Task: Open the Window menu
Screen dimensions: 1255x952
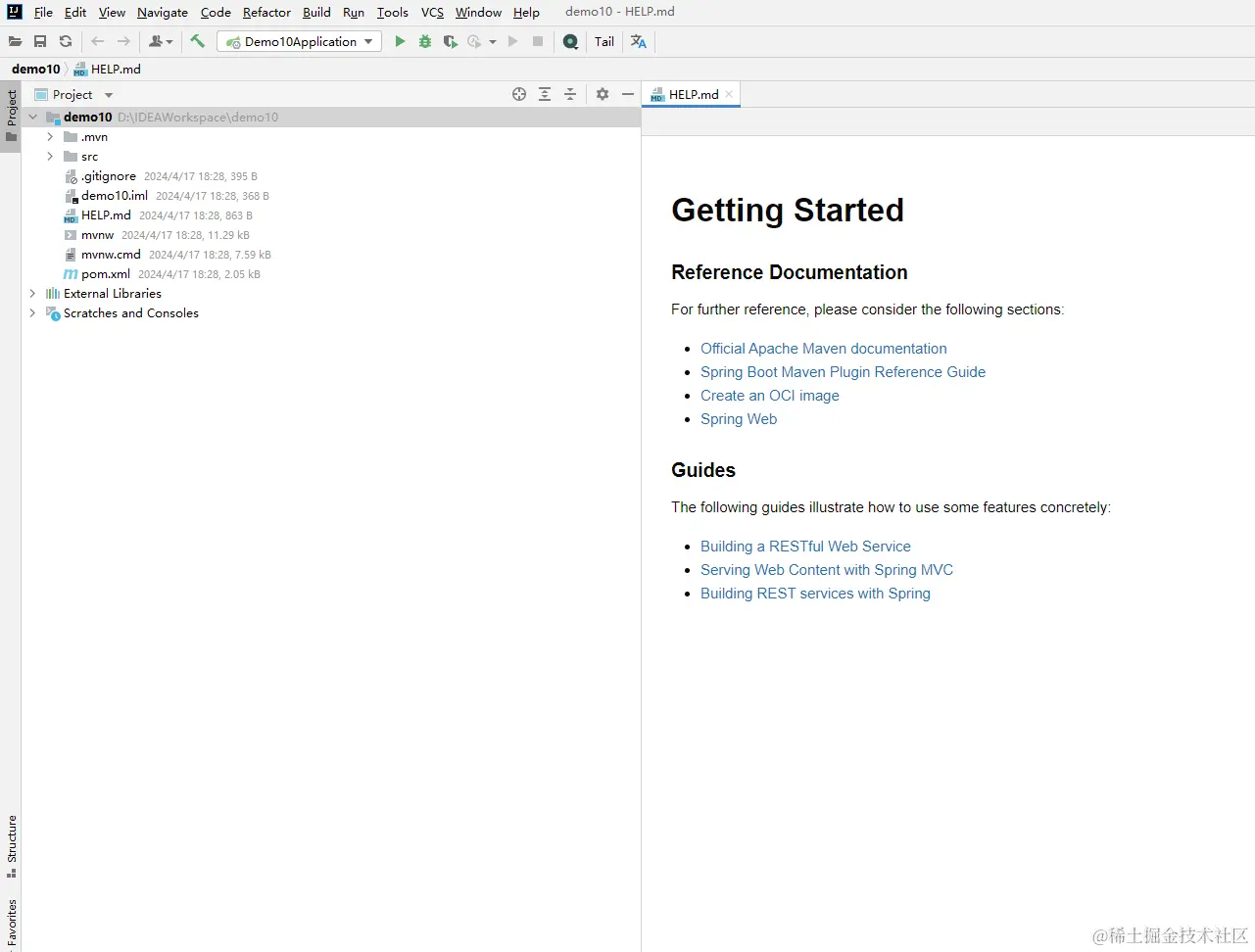Action: click(478, 13)
